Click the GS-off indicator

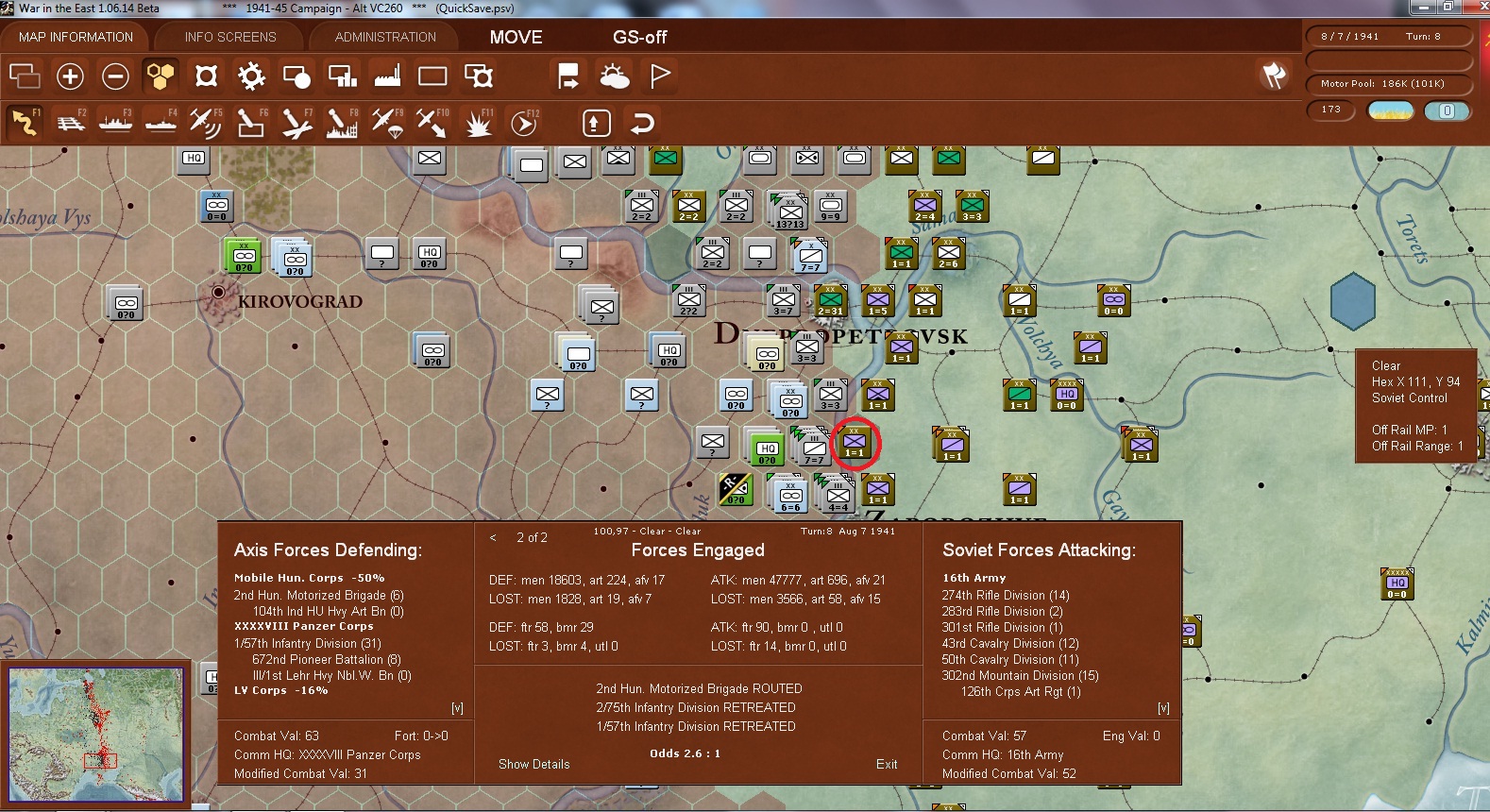coord(639,37)
